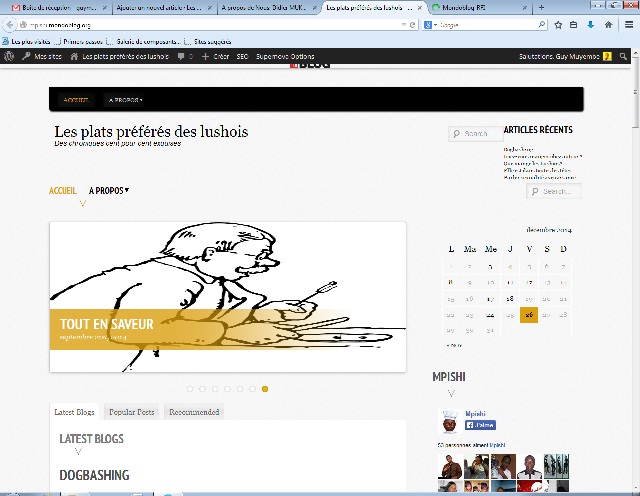Image resolution: width=640 pixels, height=496 pixels.
Task: Open Galerie de composants bookmark
Action: [x=142, y=41]
